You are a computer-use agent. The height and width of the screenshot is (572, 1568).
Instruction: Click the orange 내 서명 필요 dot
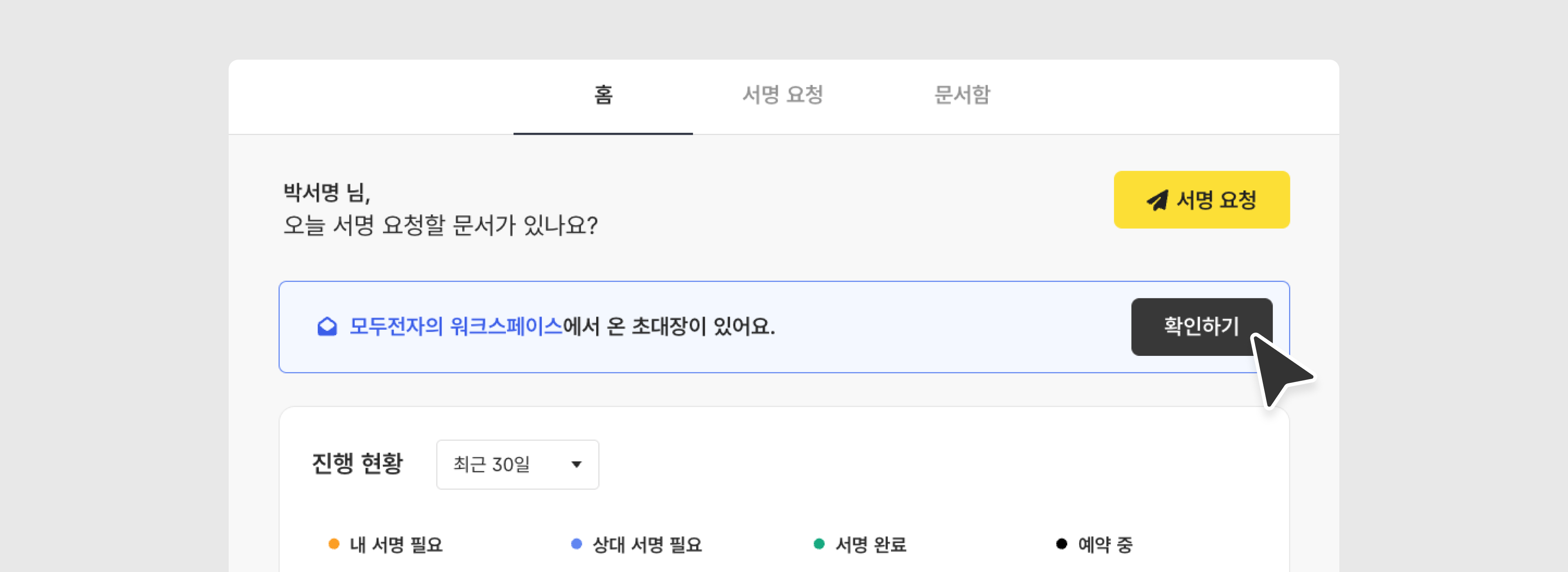tap(334, 544)
